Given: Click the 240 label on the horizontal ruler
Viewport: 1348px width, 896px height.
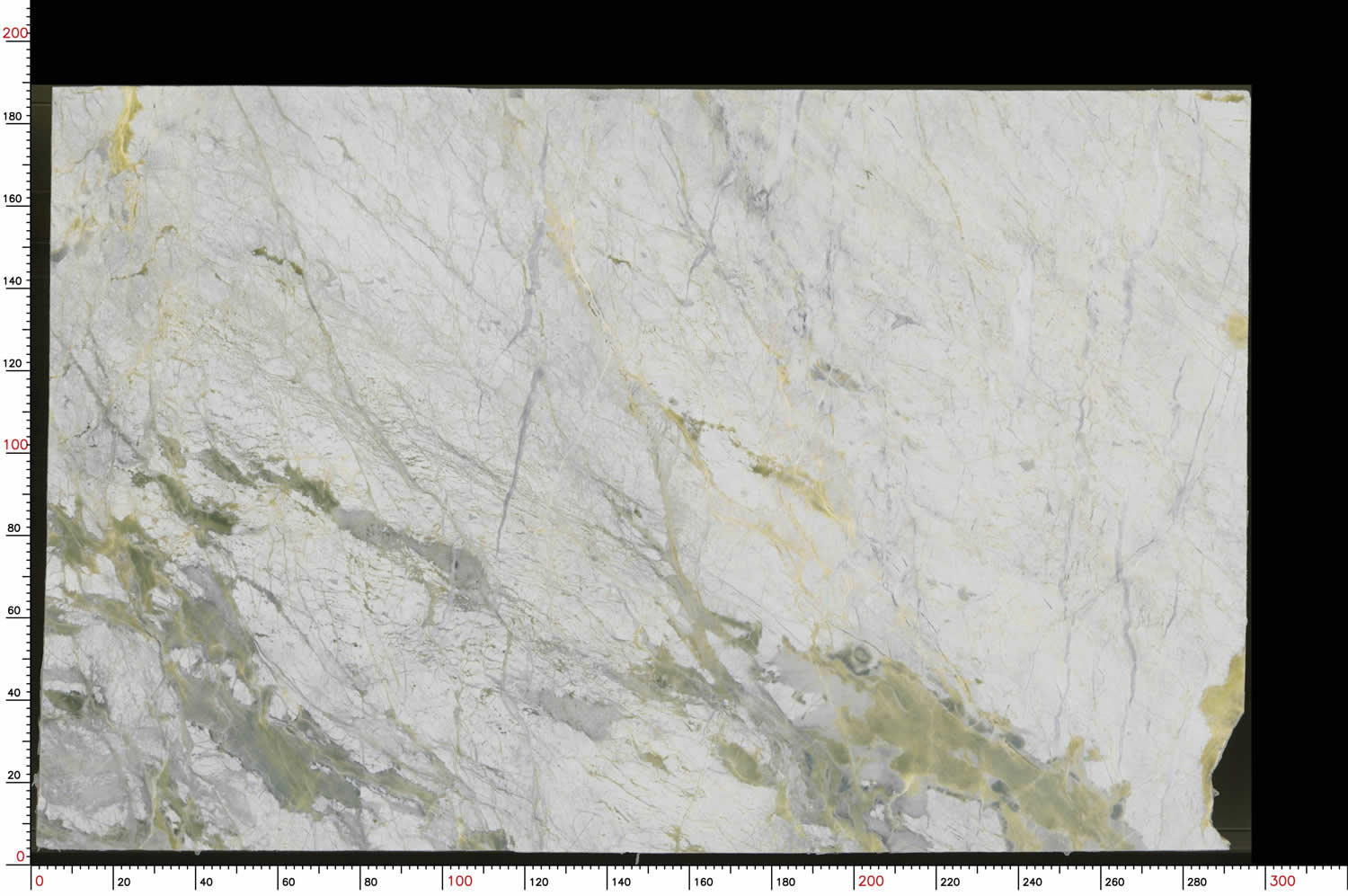Looking at the screenshot, I should point(1033,882).
